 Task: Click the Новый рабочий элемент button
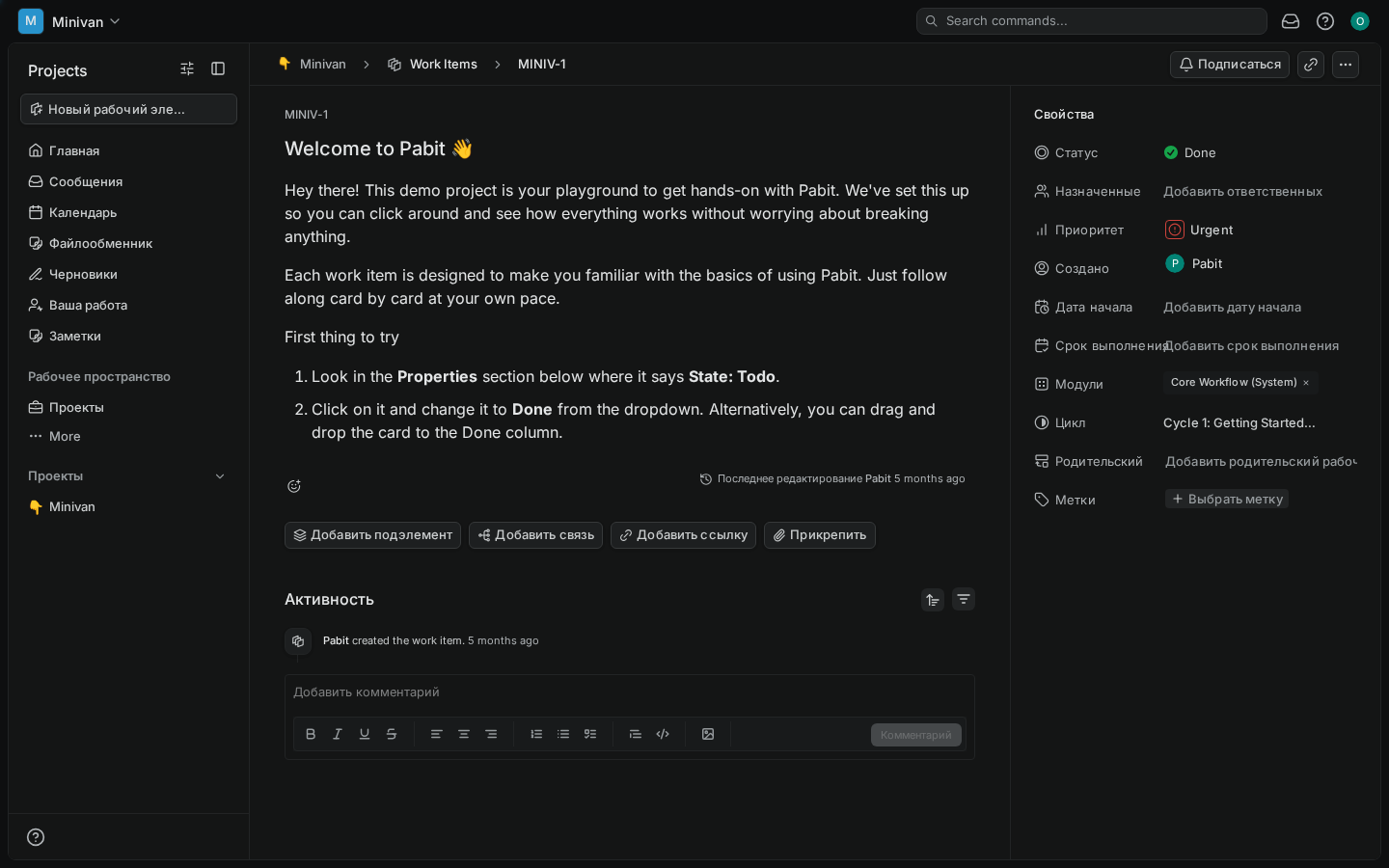point(128,109)
